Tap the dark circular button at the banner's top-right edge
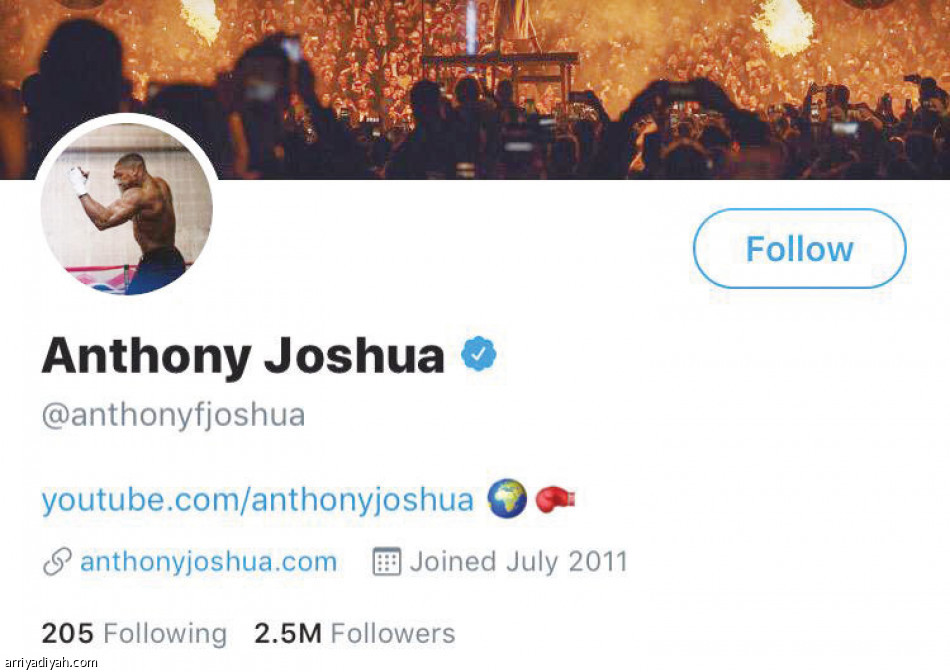Screen dimensions: 950x672 868,3
